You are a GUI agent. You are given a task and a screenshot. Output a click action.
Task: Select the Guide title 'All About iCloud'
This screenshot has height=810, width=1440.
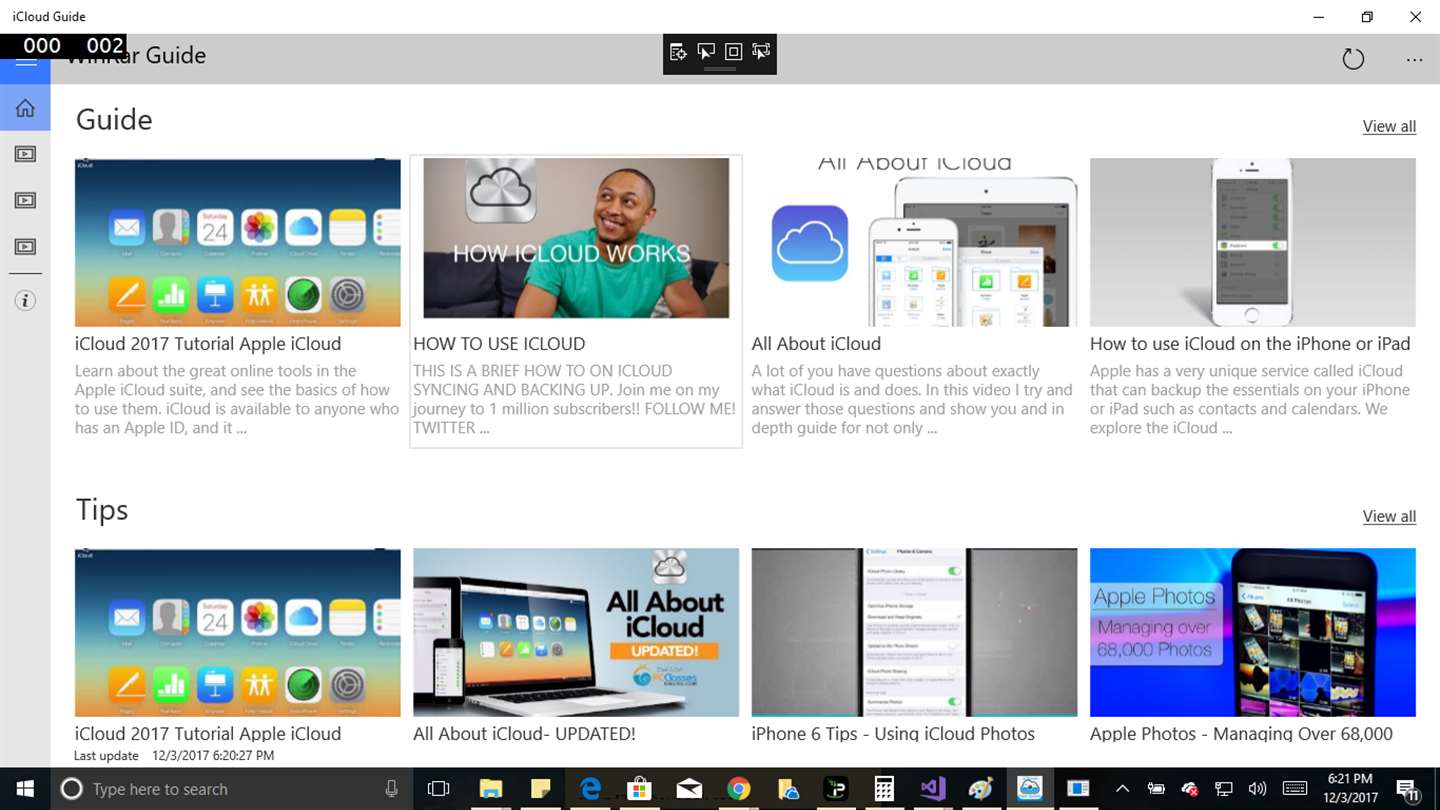tap(816, 344)
